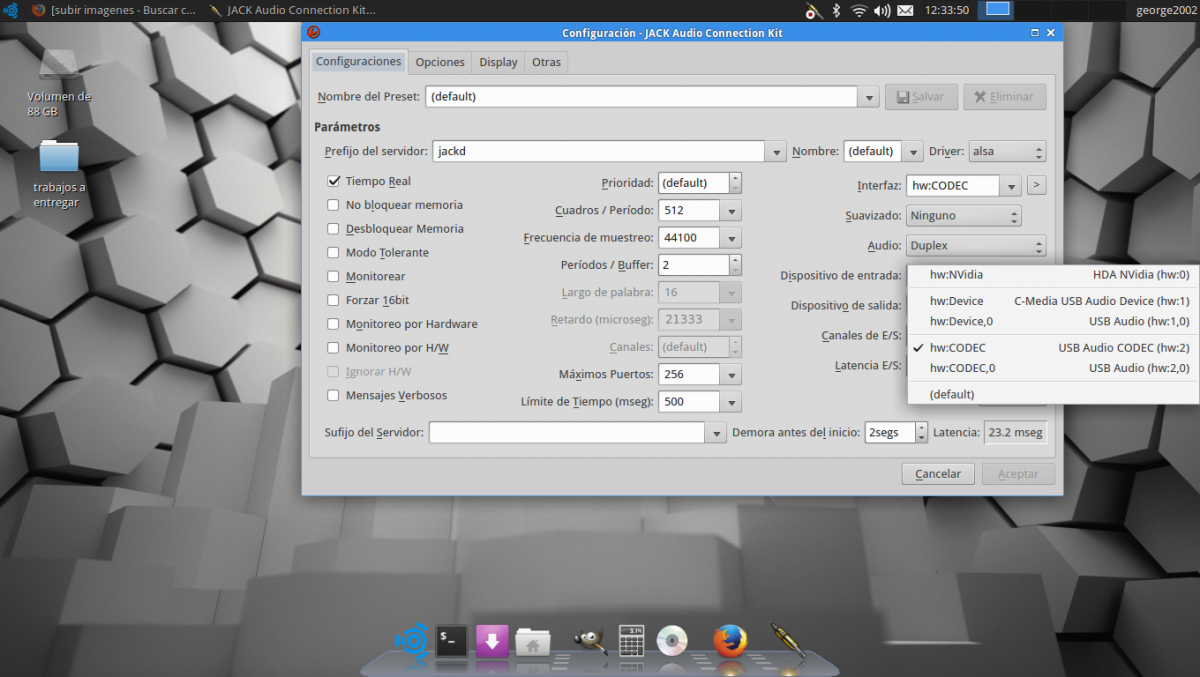
Task: Switch to the Opciones tab
Action: [x=440, y=62]
